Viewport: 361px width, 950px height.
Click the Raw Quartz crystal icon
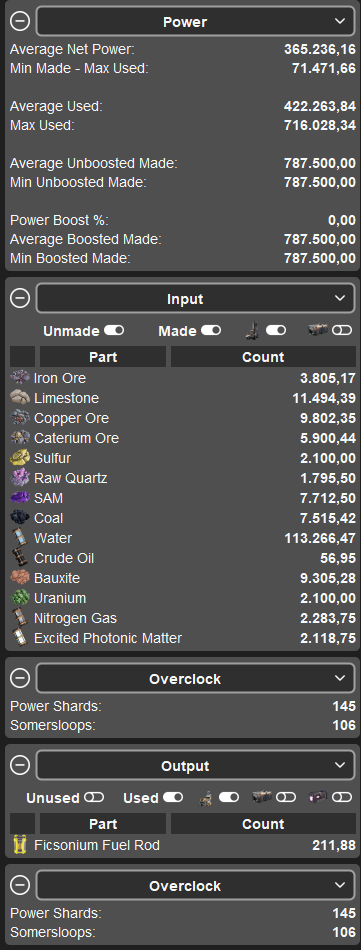click(x=20, y=478)
